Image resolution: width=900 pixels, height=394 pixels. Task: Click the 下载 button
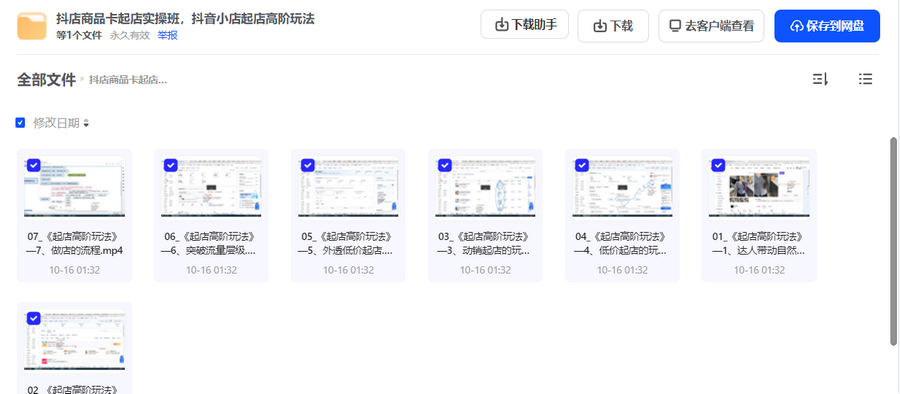(613, 26)
